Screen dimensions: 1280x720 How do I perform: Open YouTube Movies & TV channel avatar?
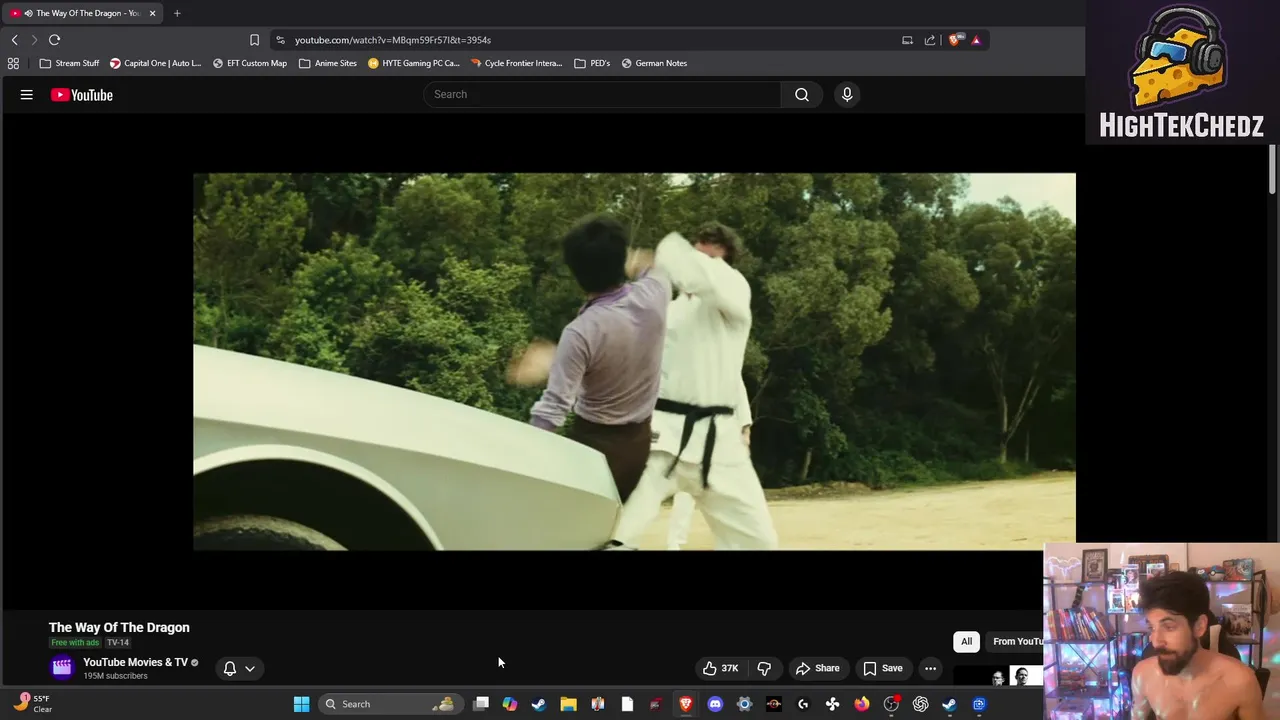coord(62,668)
